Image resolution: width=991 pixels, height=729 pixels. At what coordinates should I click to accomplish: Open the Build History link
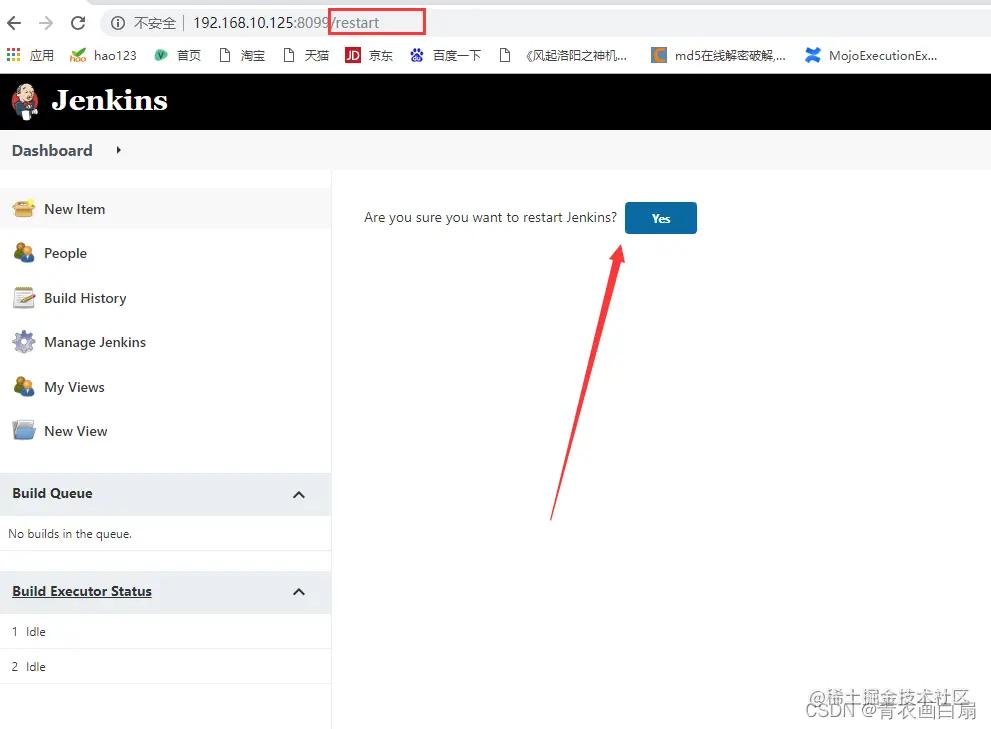pyautogui.click(x=85, y=298)
